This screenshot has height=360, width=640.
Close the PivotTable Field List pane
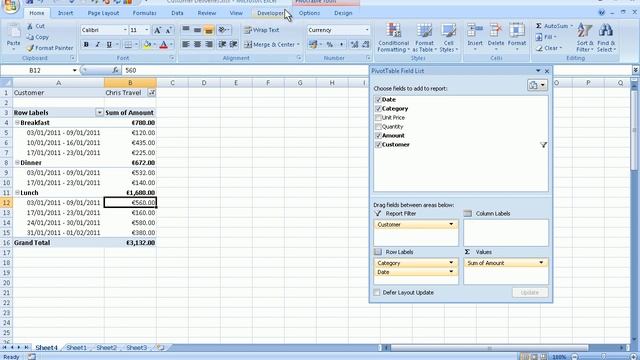point(547,71)
